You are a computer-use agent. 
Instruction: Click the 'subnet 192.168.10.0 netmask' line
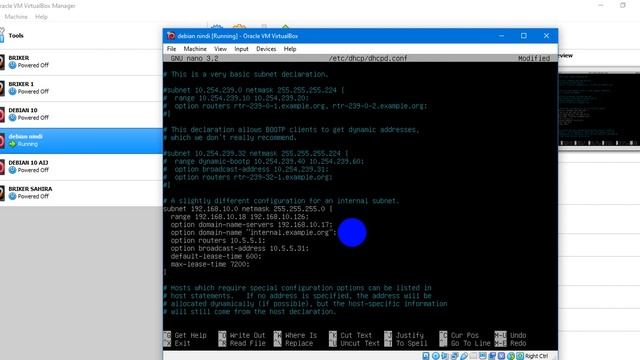coord(248,209)
